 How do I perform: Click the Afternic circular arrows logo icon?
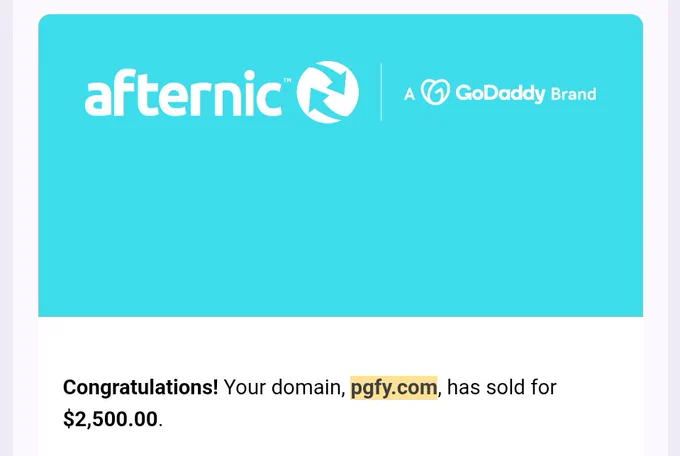click(x=327, y=92)
